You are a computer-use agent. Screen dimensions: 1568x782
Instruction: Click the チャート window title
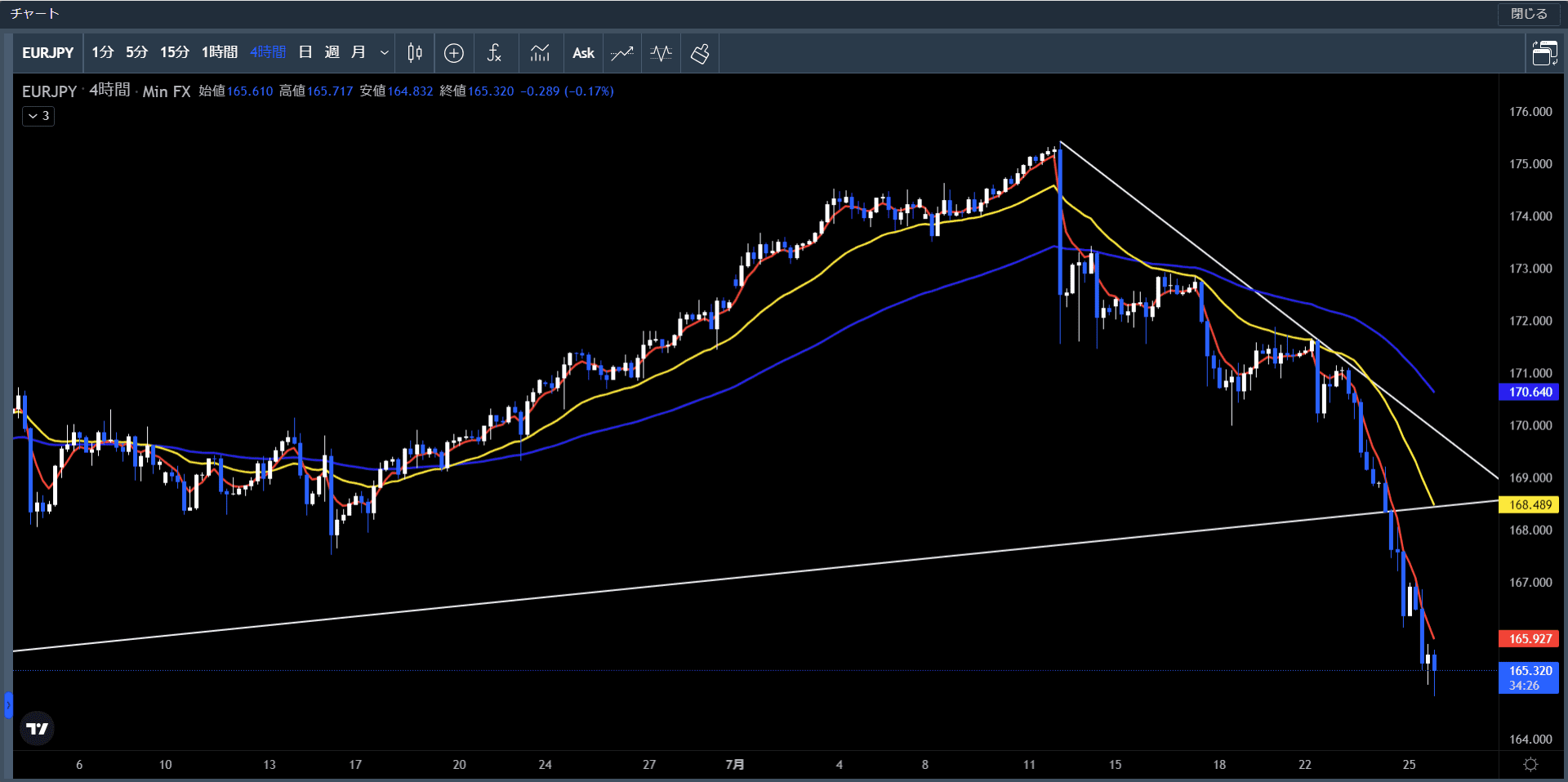click(34, 14)
